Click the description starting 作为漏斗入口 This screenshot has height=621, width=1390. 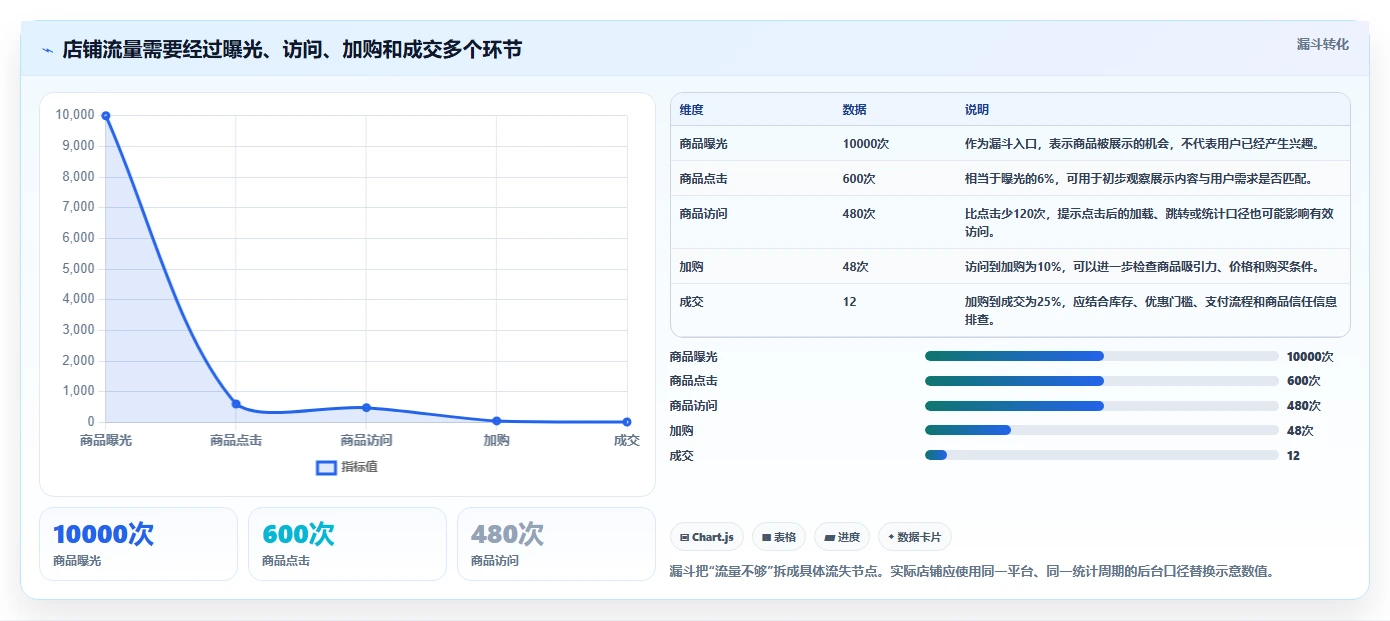pyautogui.click(x=1142, y=144)
